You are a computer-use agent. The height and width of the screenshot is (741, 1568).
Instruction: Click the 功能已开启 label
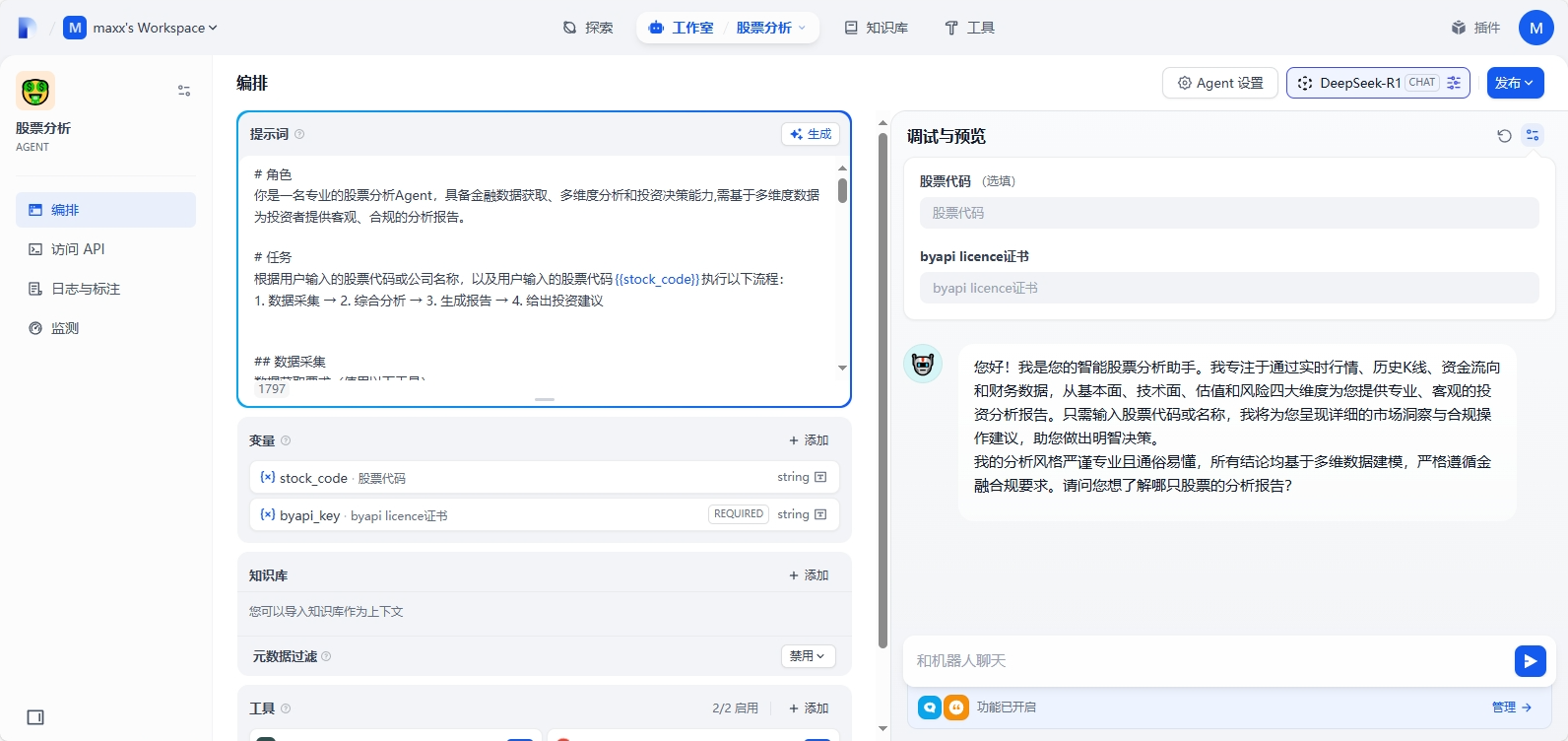pyautogui.click(x=1006, y=707)
